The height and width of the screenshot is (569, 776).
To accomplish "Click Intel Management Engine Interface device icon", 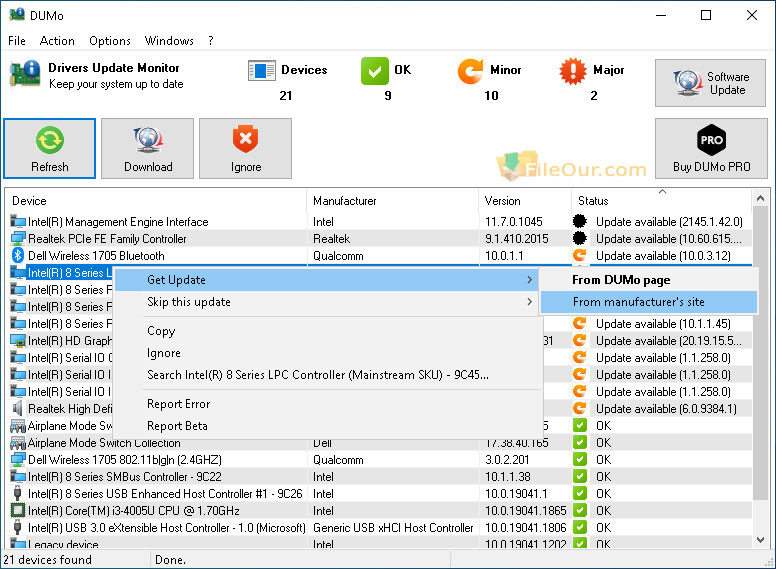I will 18,222.
